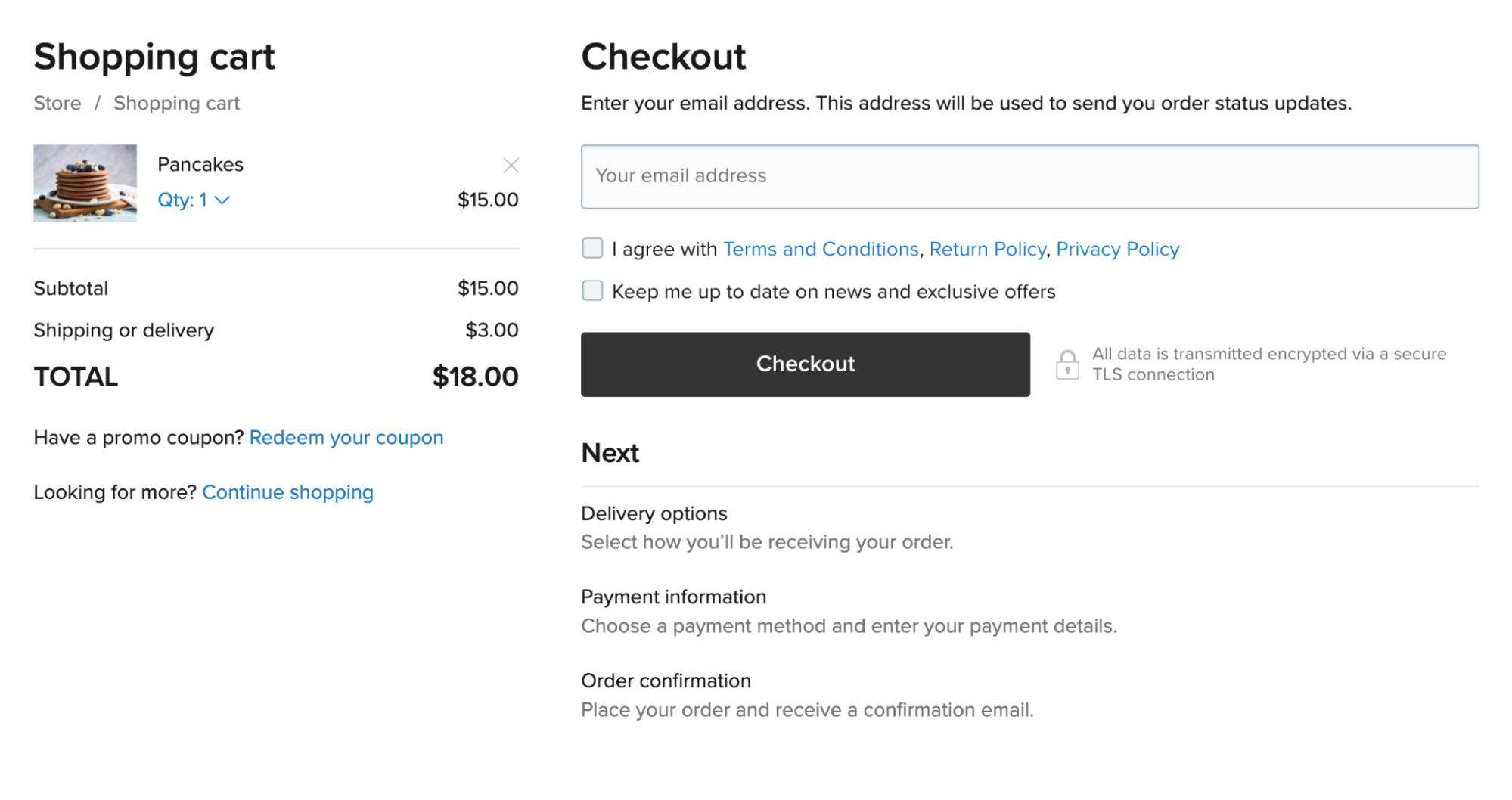Open the Privacy Policy link

(1117, 249)
